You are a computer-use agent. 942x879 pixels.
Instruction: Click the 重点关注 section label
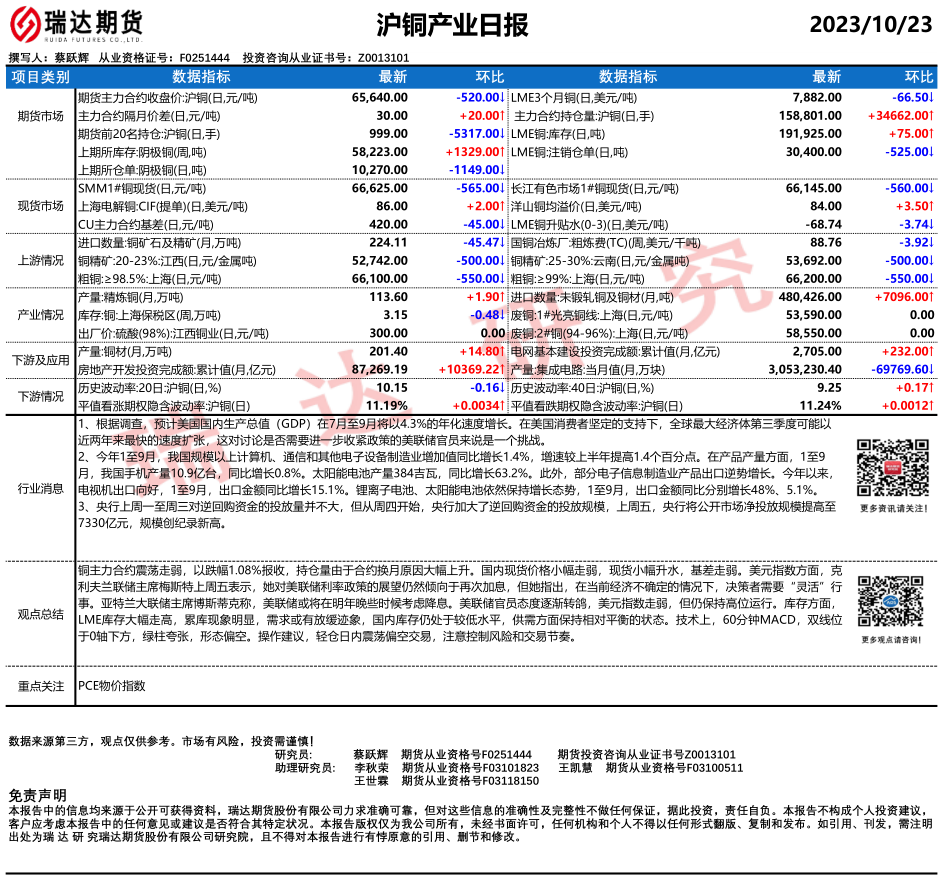(x=41, y=686)
